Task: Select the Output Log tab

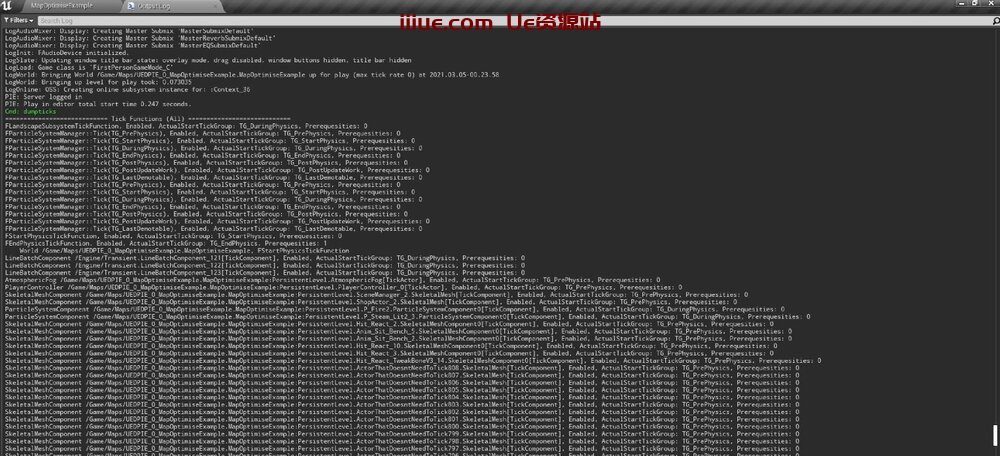Action: (x=159, y=6)
